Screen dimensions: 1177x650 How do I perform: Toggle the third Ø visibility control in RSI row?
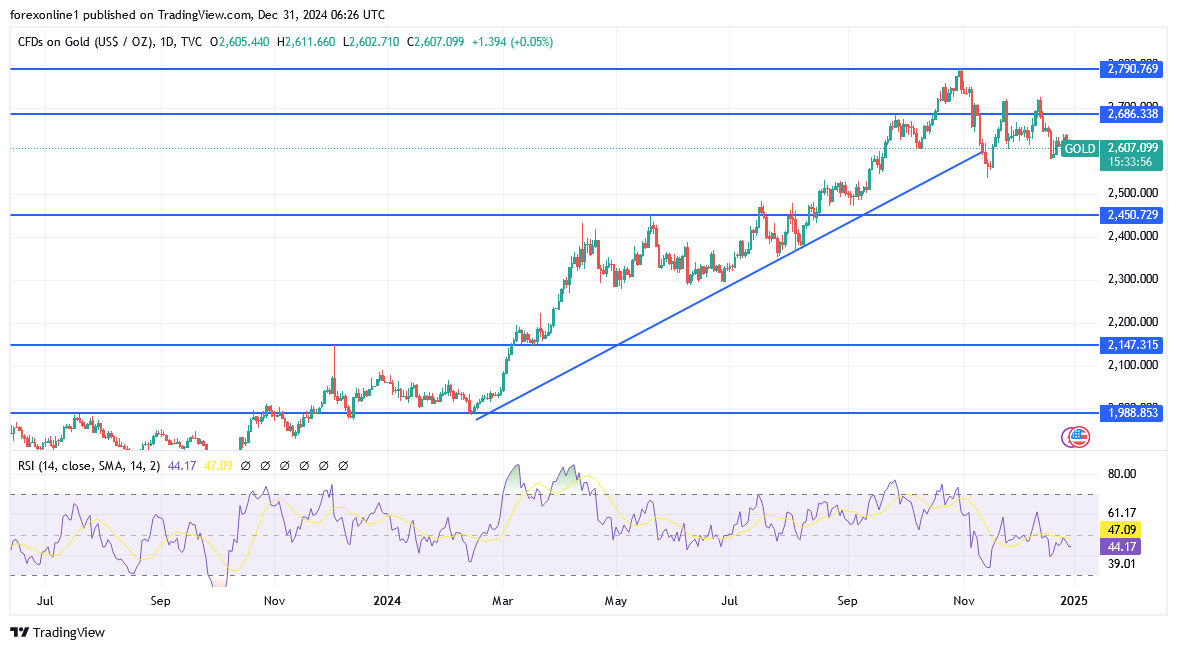click(285, 465)
